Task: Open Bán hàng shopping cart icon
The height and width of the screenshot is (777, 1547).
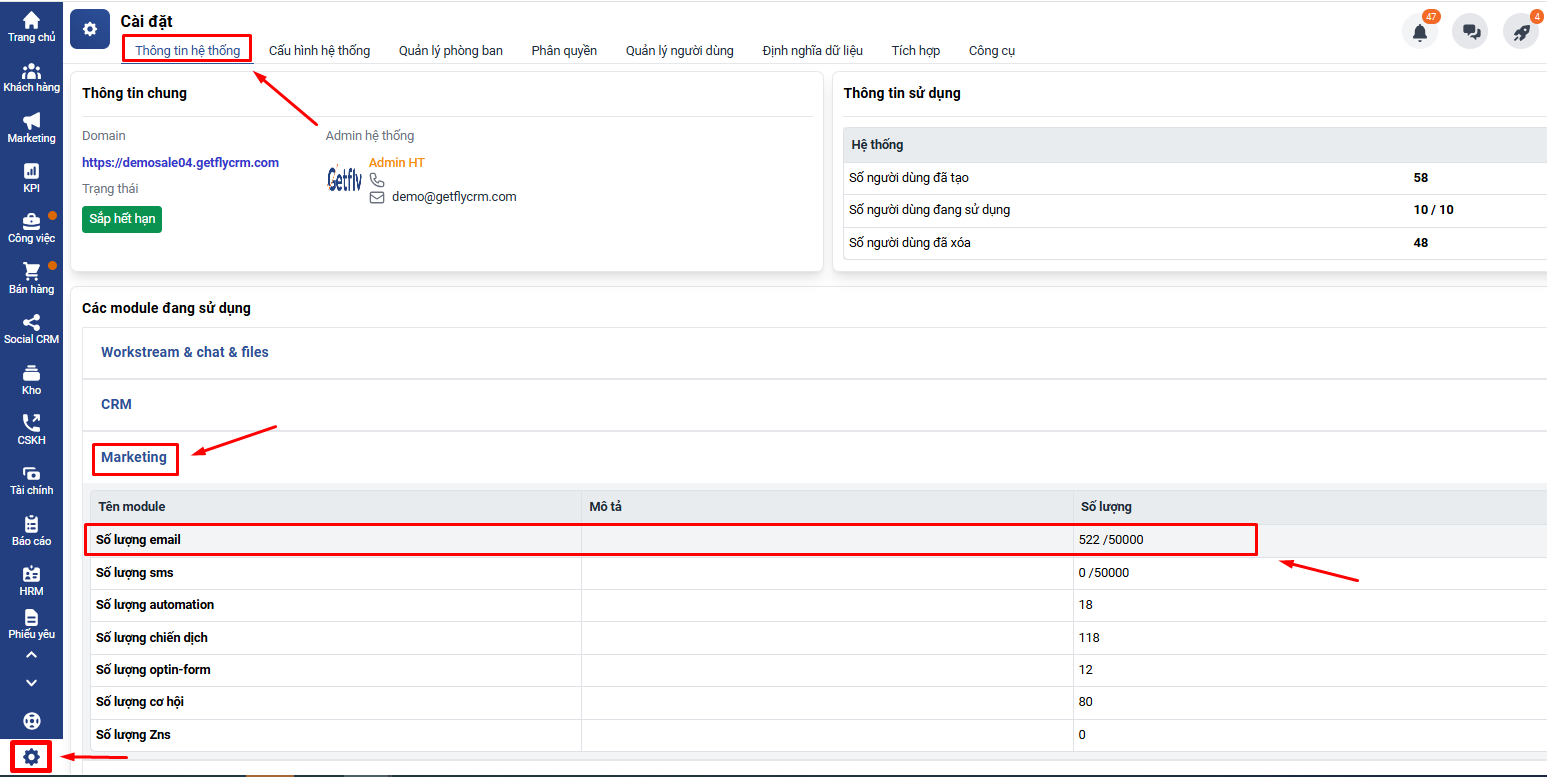Action: [x=31, y=272]
